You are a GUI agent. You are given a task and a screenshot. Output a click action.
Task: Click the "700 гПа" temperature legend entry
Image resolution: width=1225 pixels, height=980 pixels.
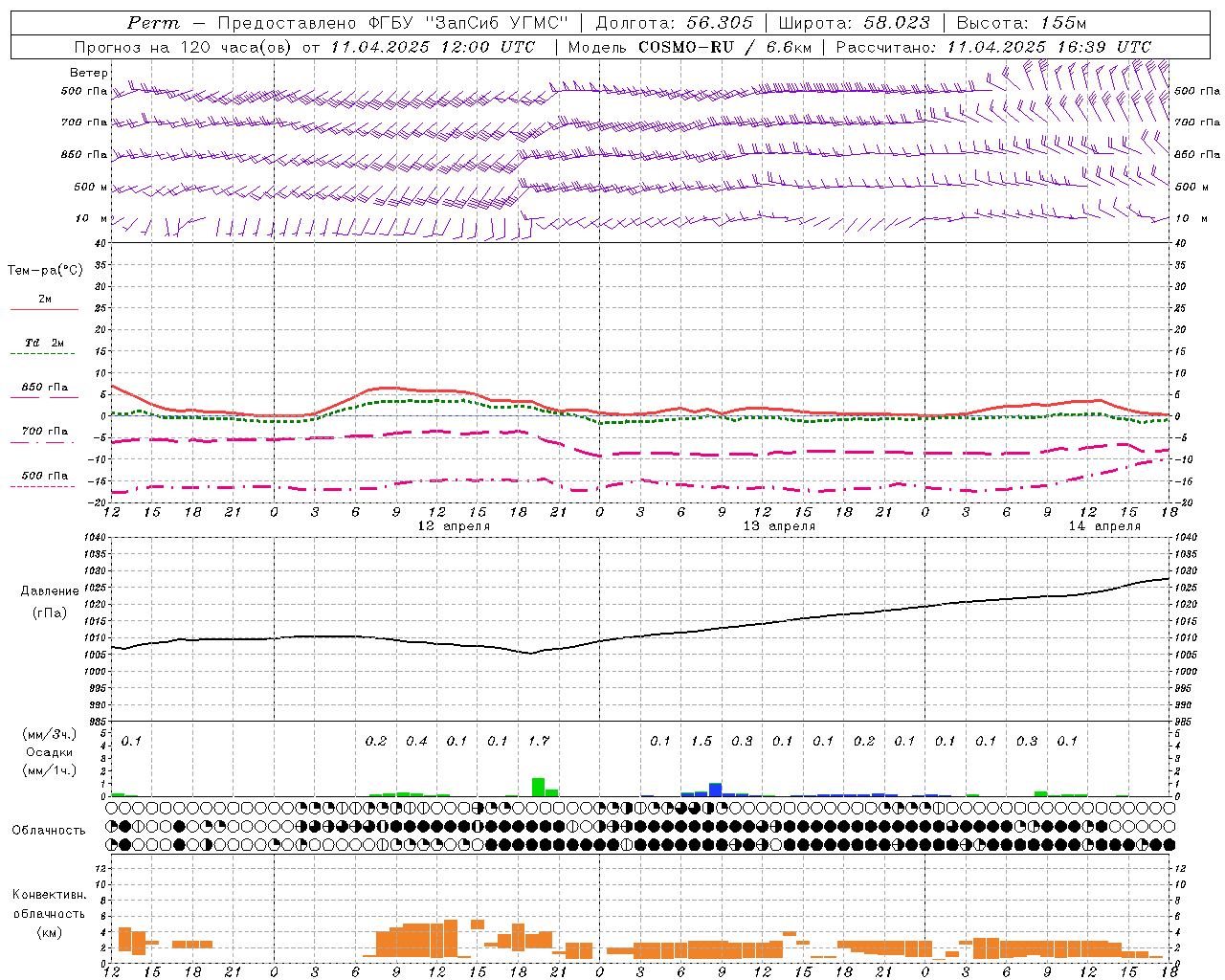[x=45, y=432]
